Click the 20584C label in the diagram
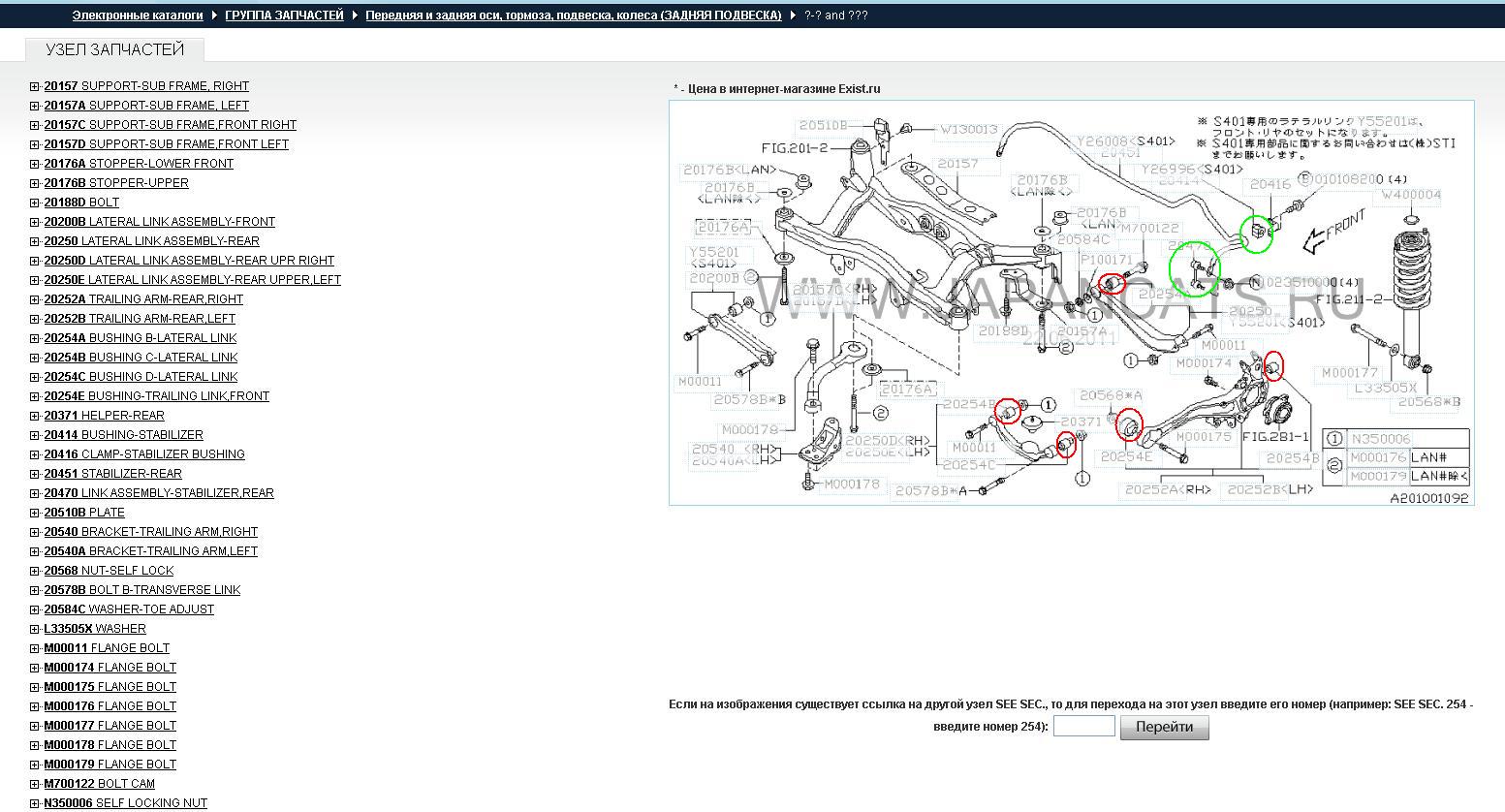1505x812 pixels. click(x=1083, y=239)
